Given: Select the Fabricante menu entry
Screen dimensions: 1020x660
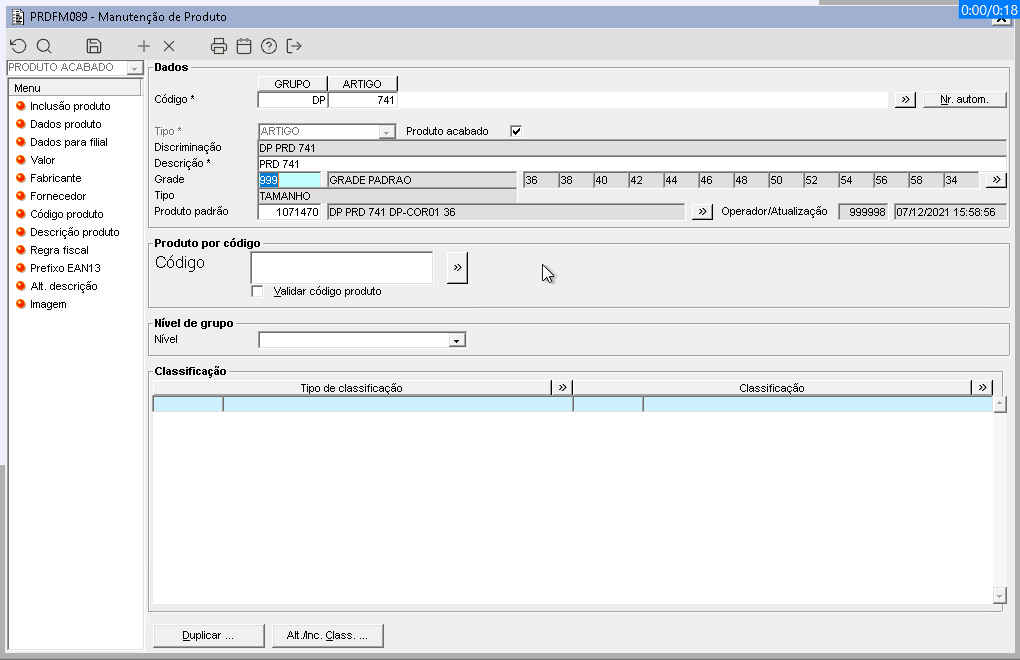Looking at the screenshot, I should 55,178.
